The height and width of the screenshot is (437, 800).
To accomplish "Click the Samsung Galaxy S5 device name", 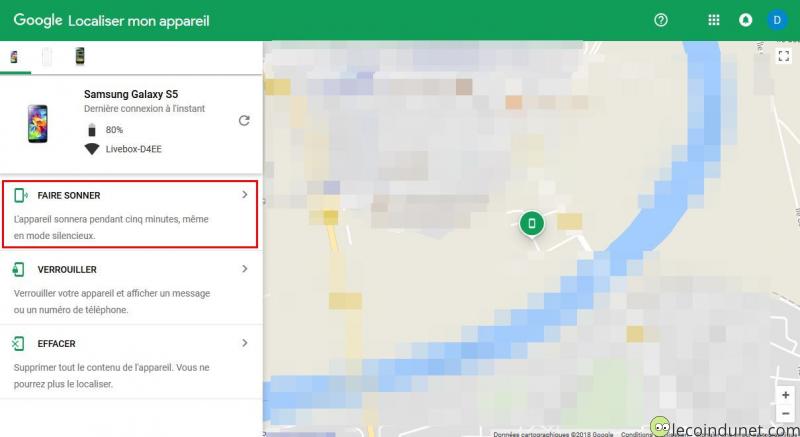I will pos(131,94).
